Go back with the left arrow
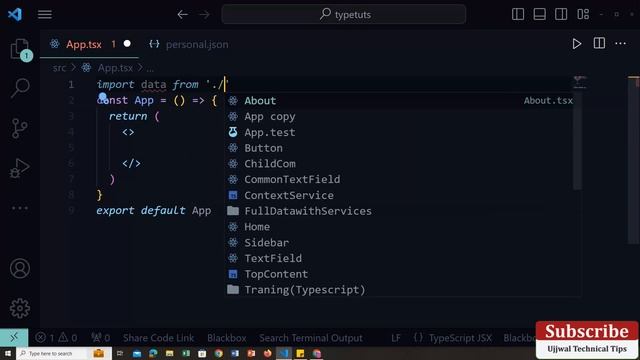 point(182,15)
